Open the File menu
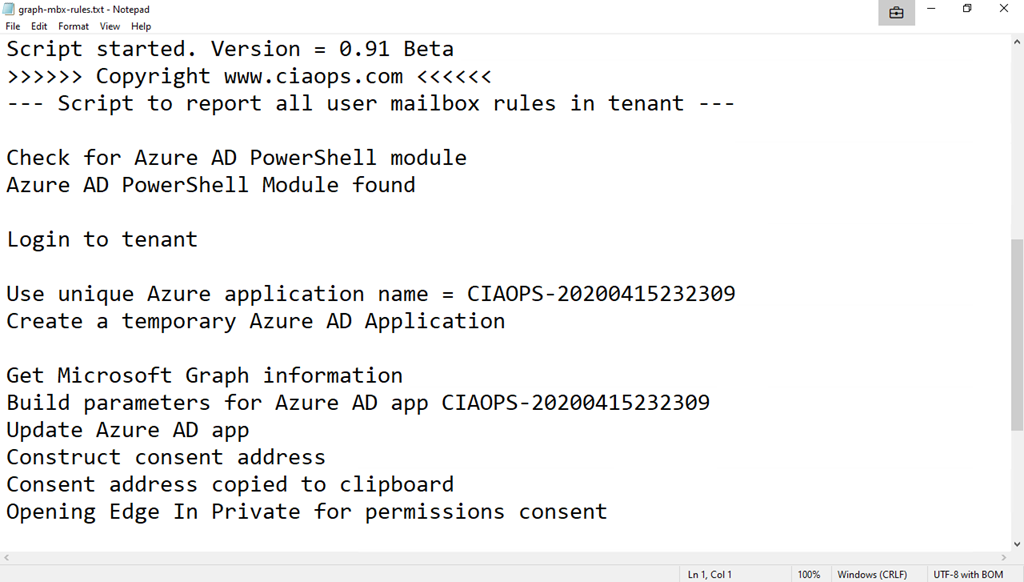 13,26
